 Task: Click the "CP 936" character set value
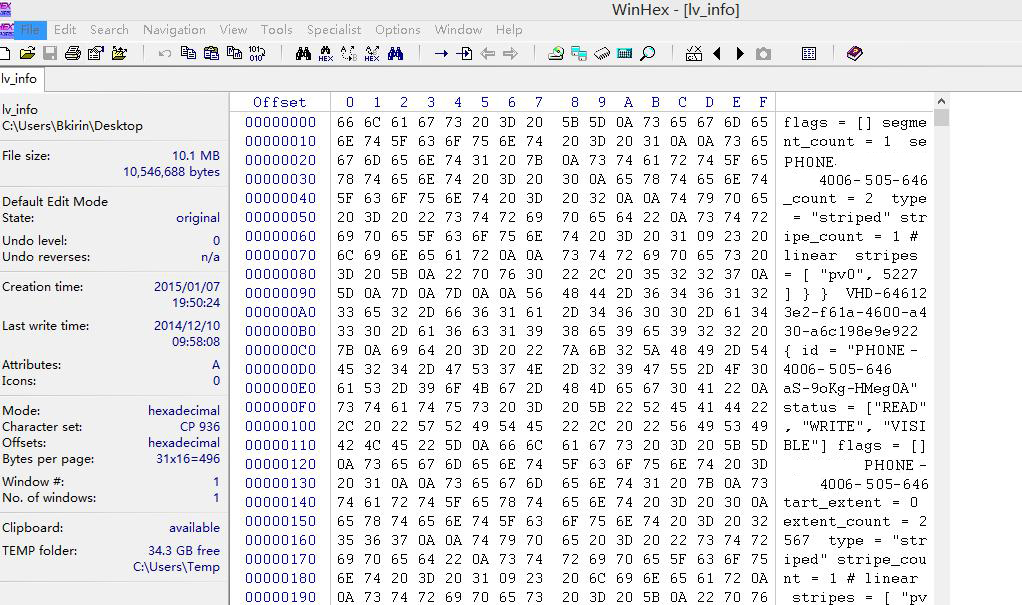pyautogui.click(x=199, y=427)
